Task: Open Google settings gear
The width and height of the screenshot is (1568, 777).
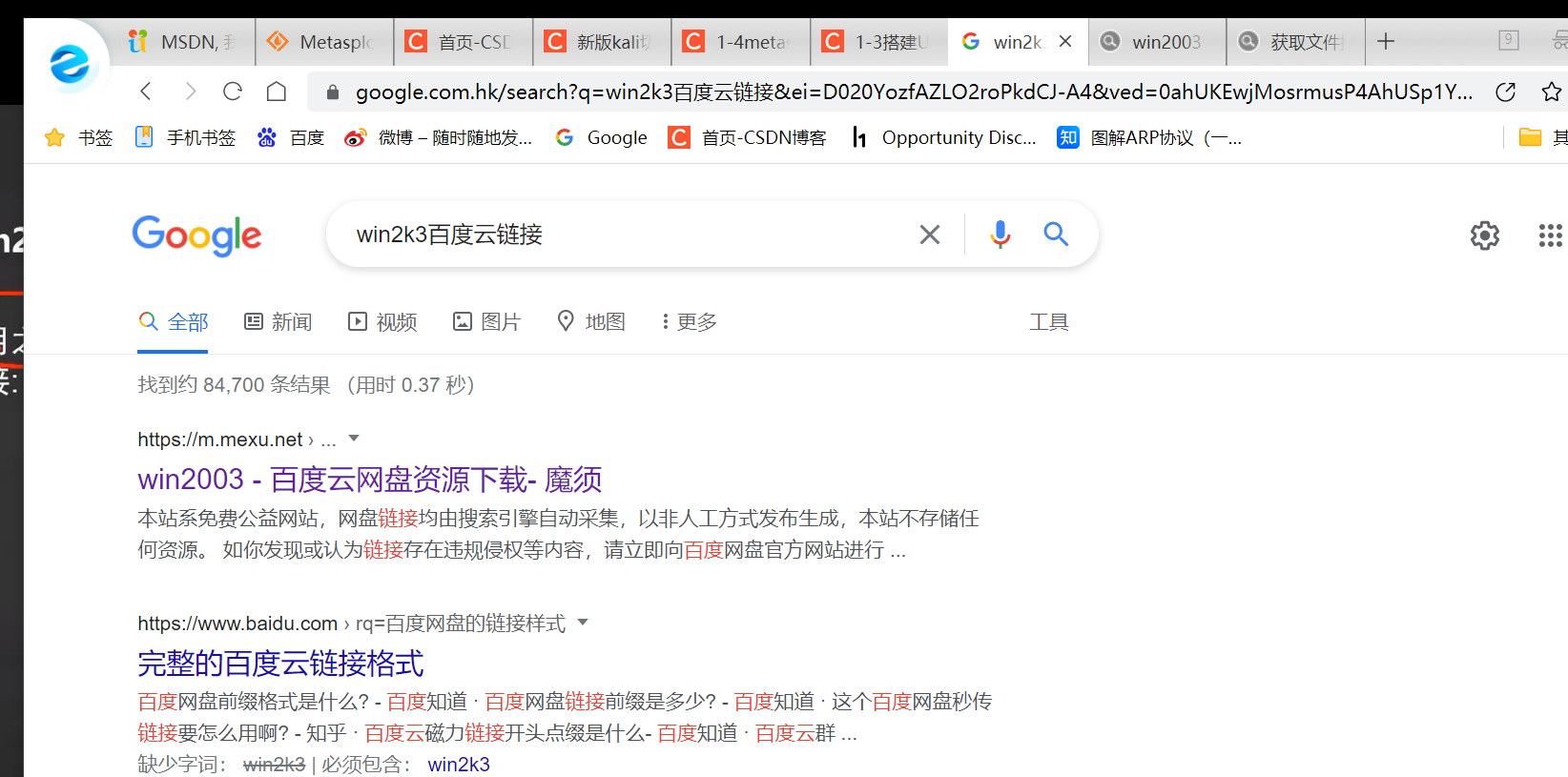Action: 1485,235
